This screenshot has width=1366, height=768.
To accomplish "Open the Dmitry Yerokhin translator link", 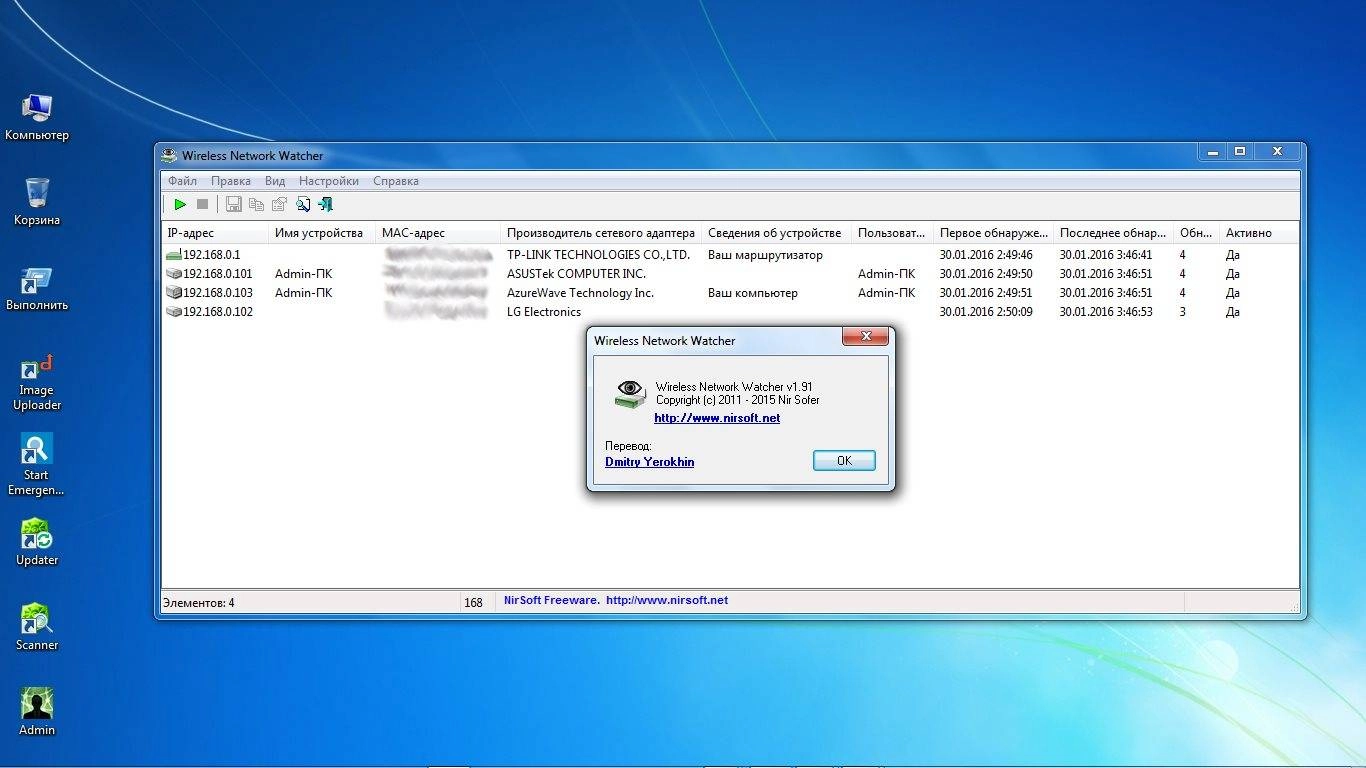I will (650, 462).
